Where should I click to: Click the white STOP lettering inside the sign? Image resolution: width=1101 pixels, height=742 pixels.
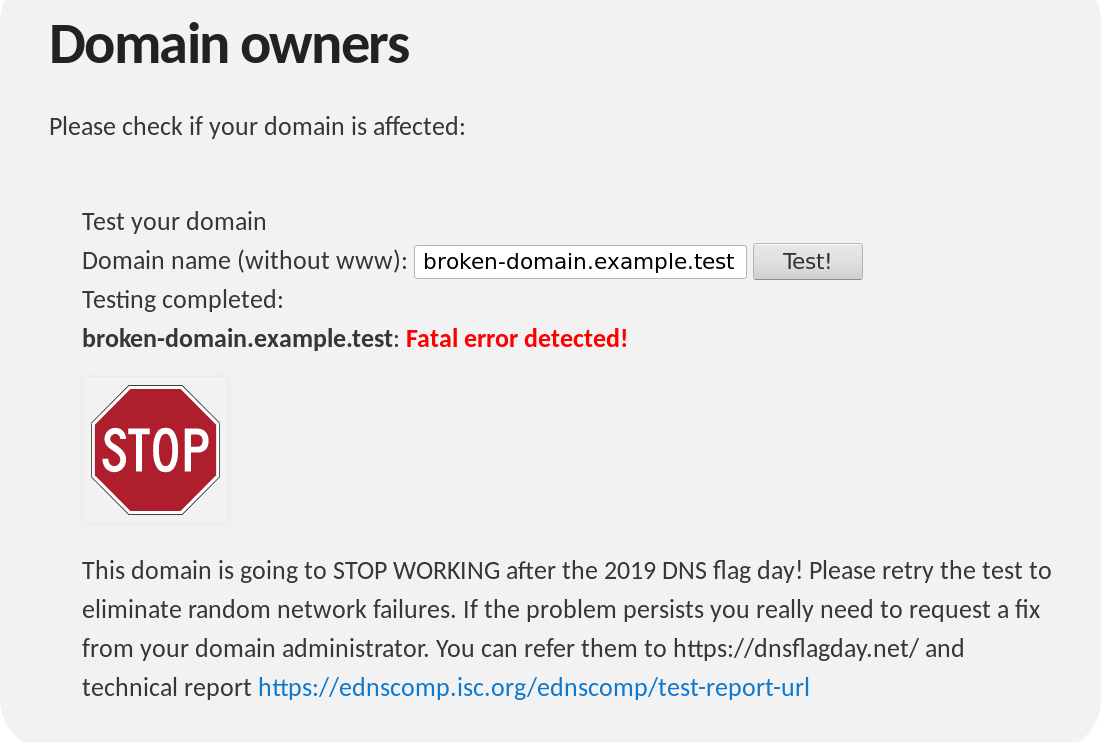pyautogui.click(x=155, y=450)
